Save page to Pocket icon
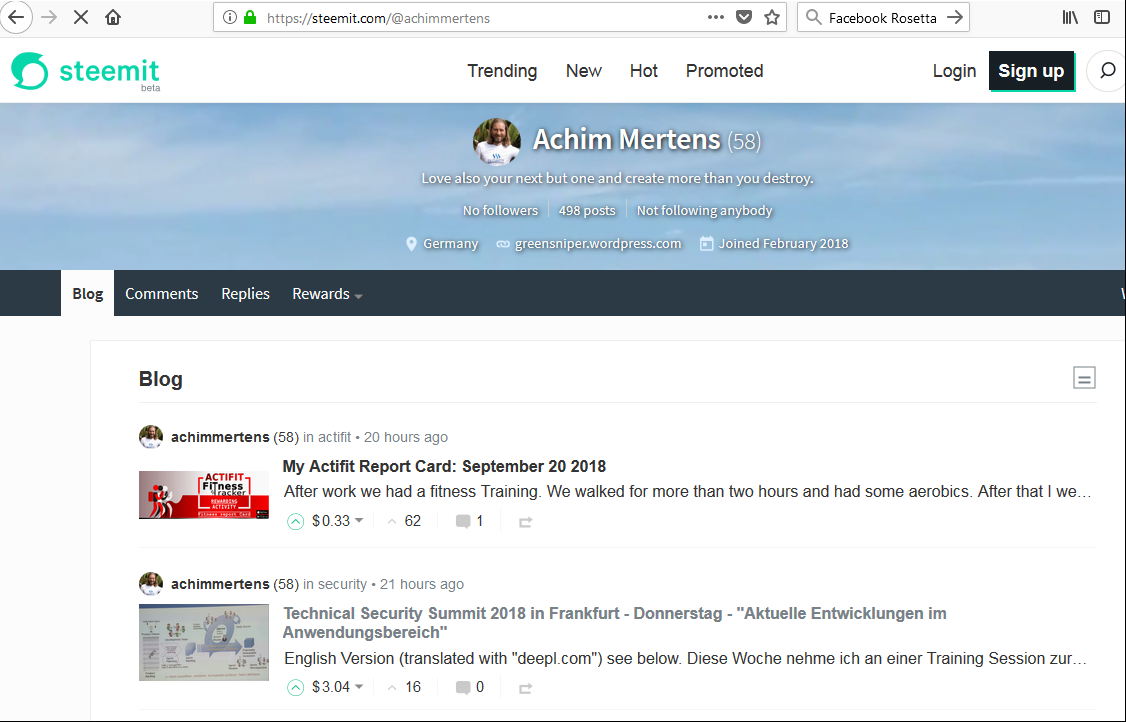Screen dimensions: 1126x722 [744, 17]
